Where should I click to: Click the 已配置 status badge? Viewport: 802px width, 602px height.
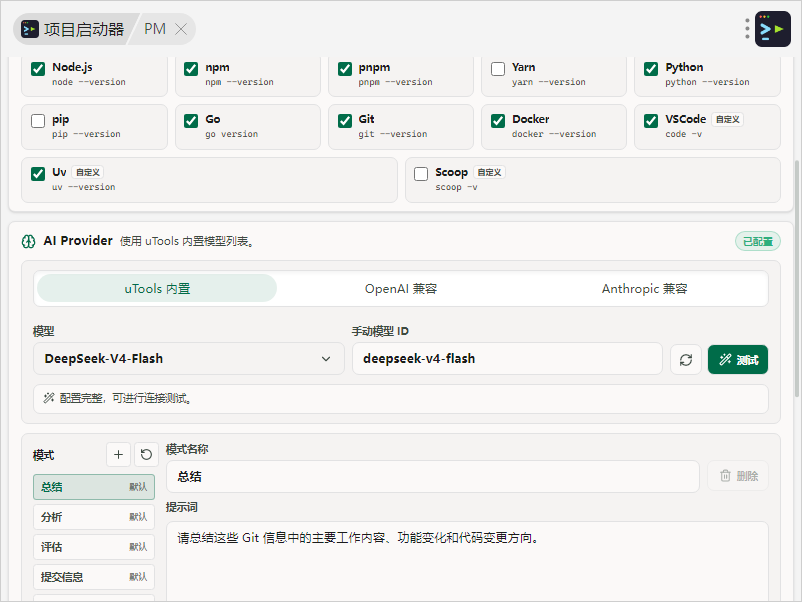(758, 241)
